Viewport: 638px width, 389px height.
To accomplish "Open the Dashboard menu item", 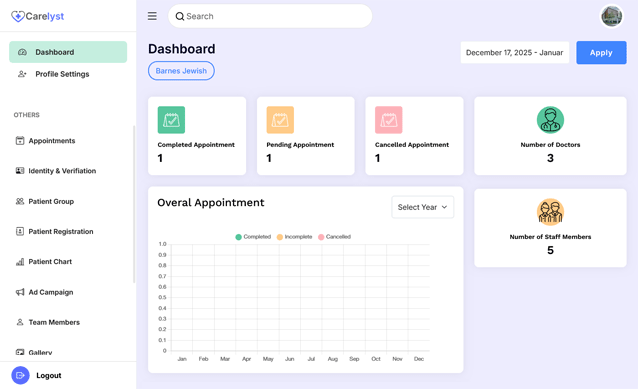I will tap(68, 52).
